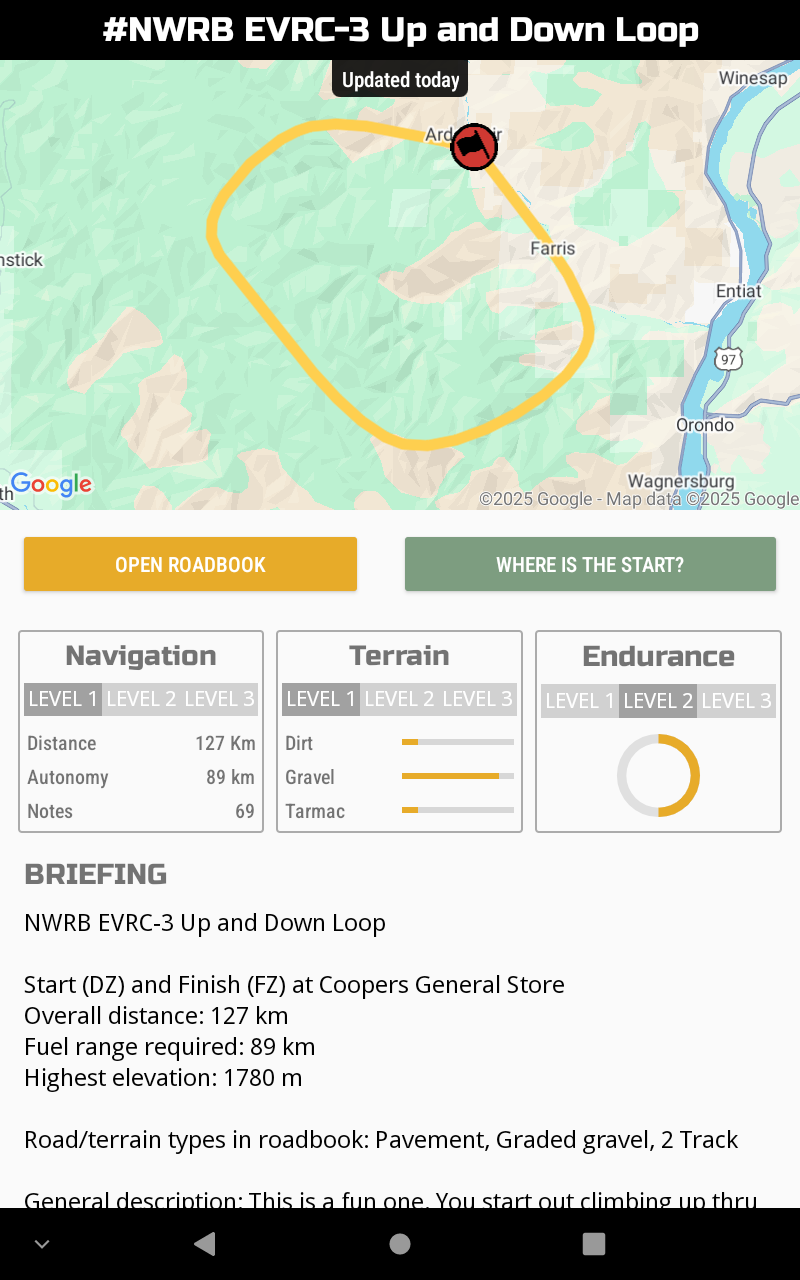Click the Endurance progress ring gauge
Screen dimensions: 800x1280
(x=658, y=775)
